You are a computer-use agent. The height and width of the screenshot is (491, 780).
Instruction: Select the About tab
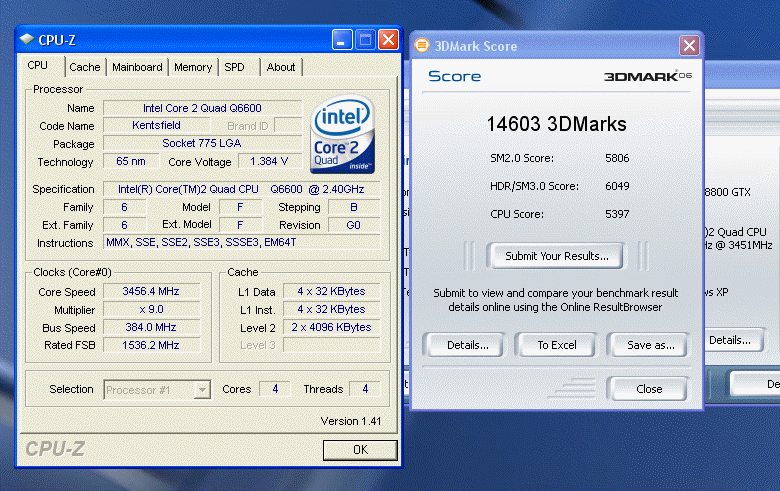(x=281, y=67)
